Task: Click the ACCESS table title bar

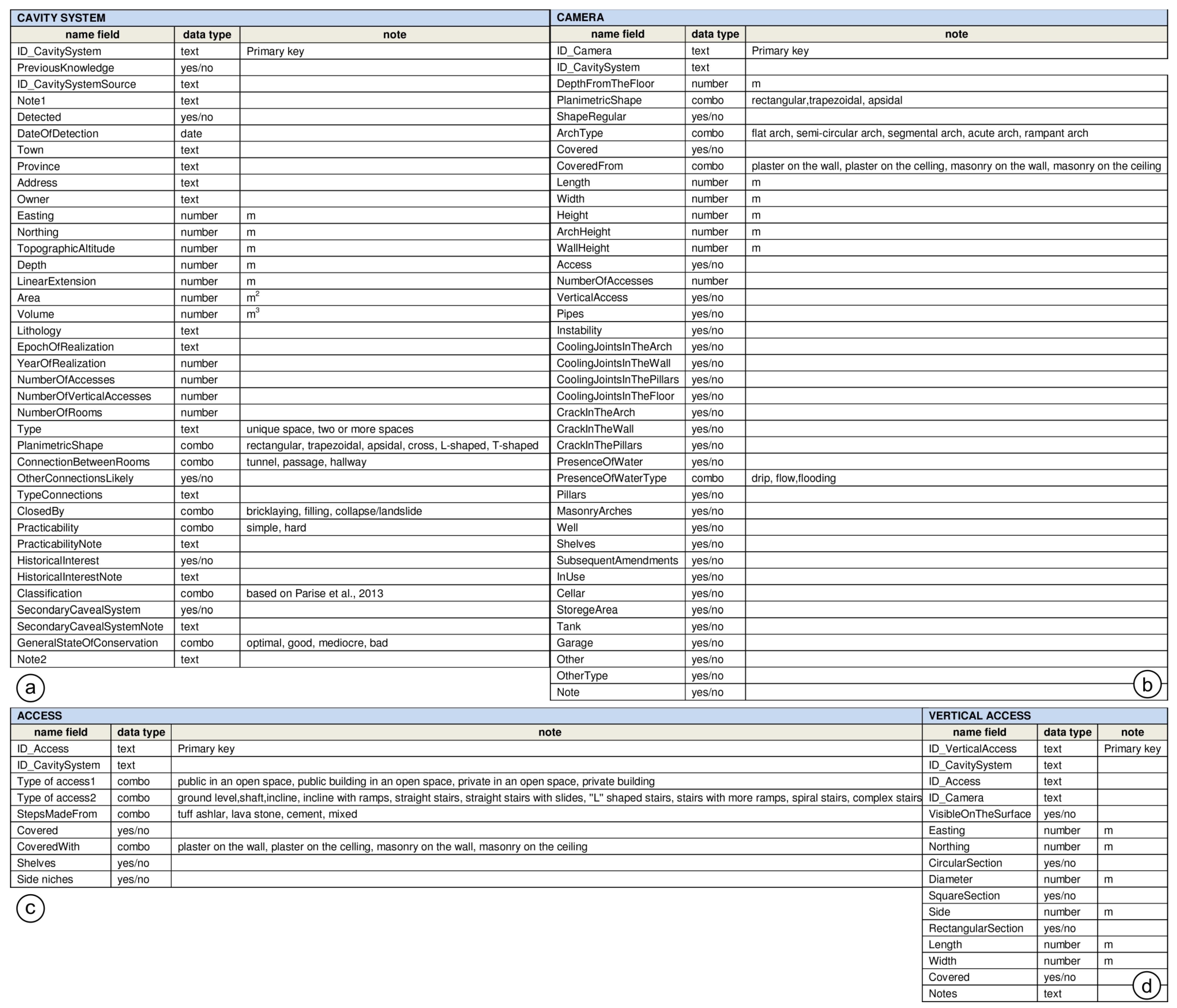Action: 40,716
